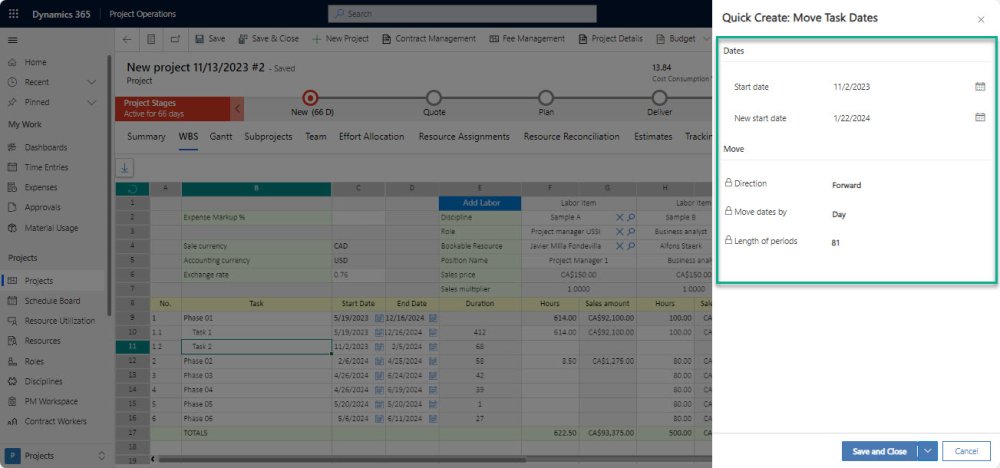Select the Plan stage circle

click(546, 98)
